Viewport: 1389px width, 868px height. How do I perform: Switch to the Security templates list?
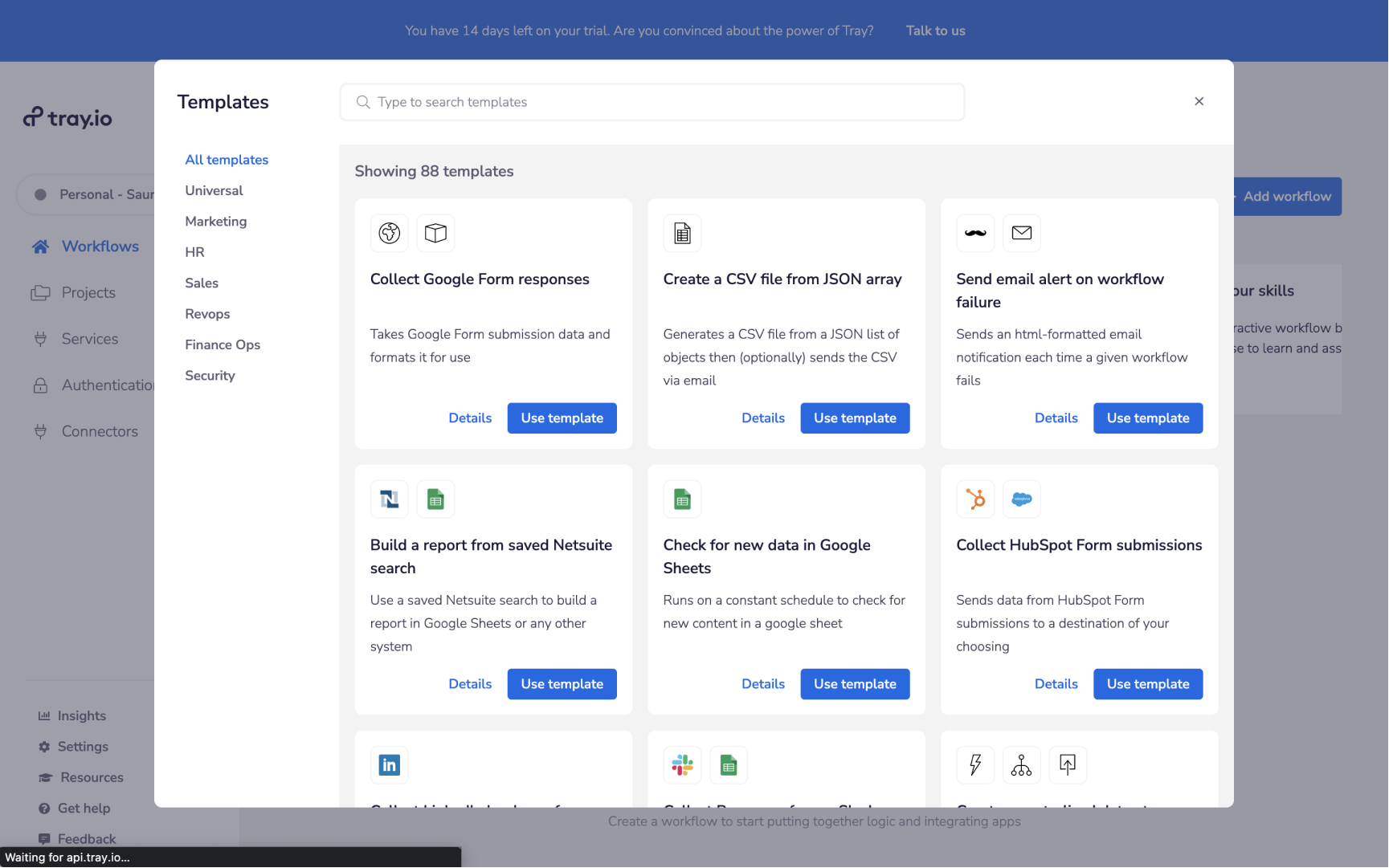tap(210, 375)
